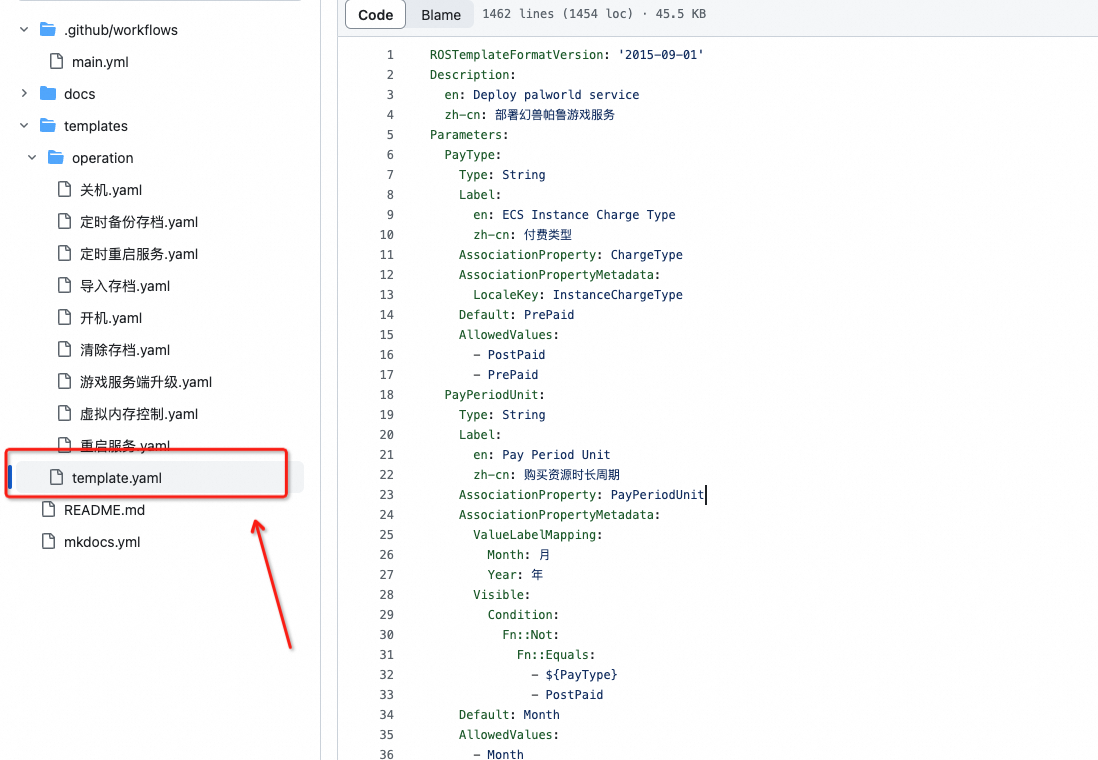Click the main.yml file icon
The image size is (1098, 760).
(x=56, y=62)
